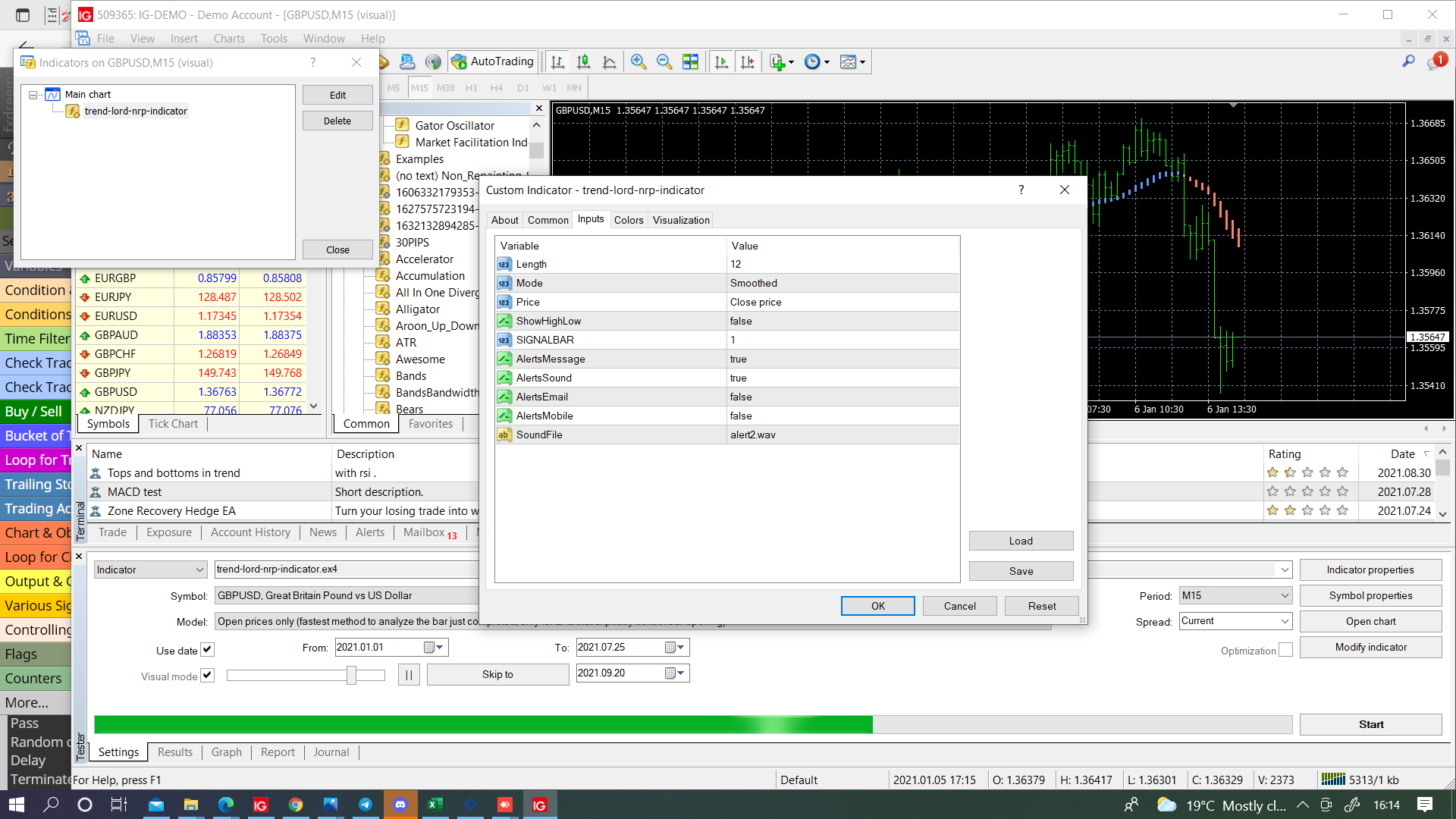Open the notifications chat icon with badge

pos(1436,61)
